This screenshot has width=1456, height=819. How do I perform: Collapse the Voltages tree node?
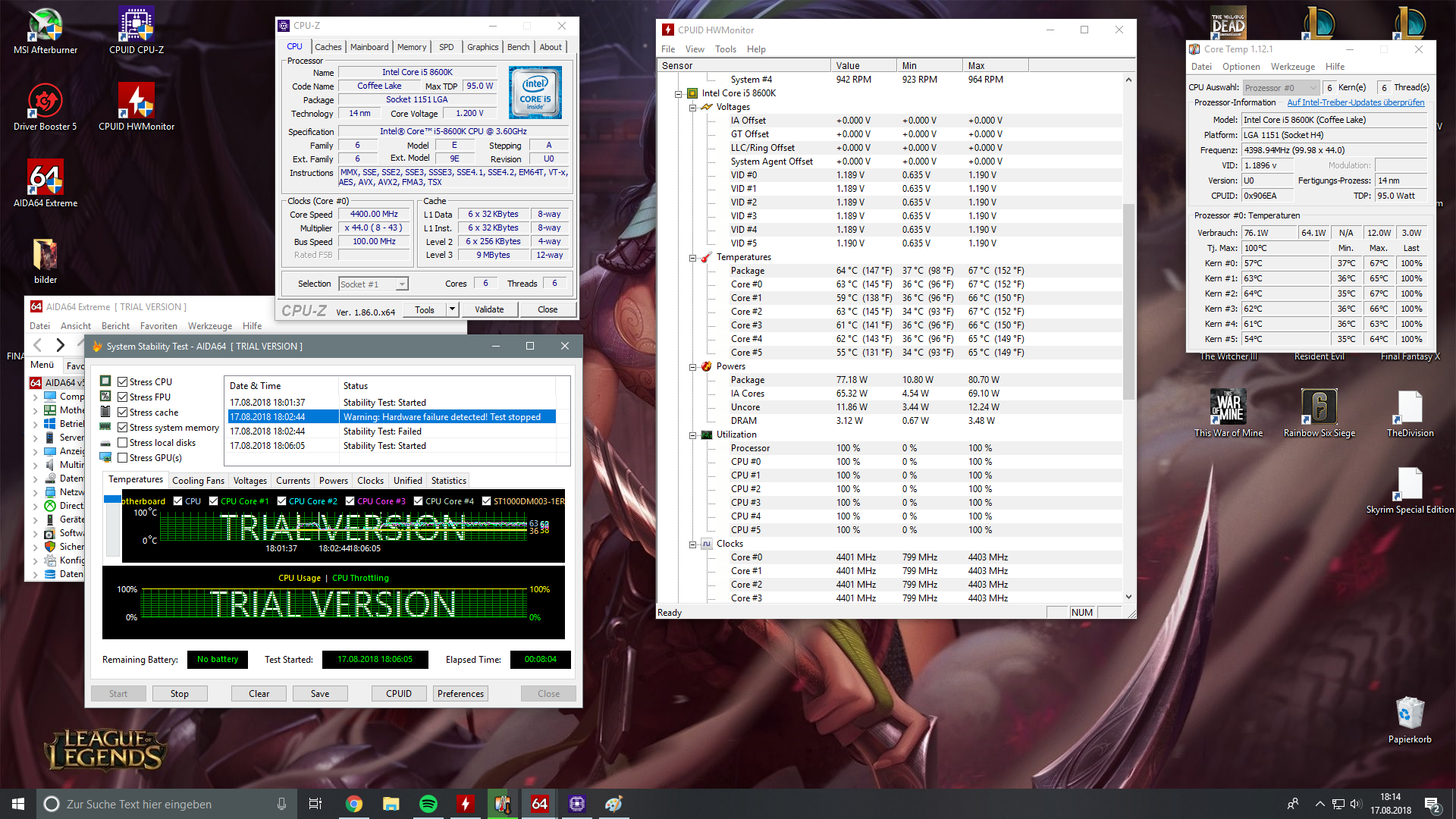coord(692,108)
